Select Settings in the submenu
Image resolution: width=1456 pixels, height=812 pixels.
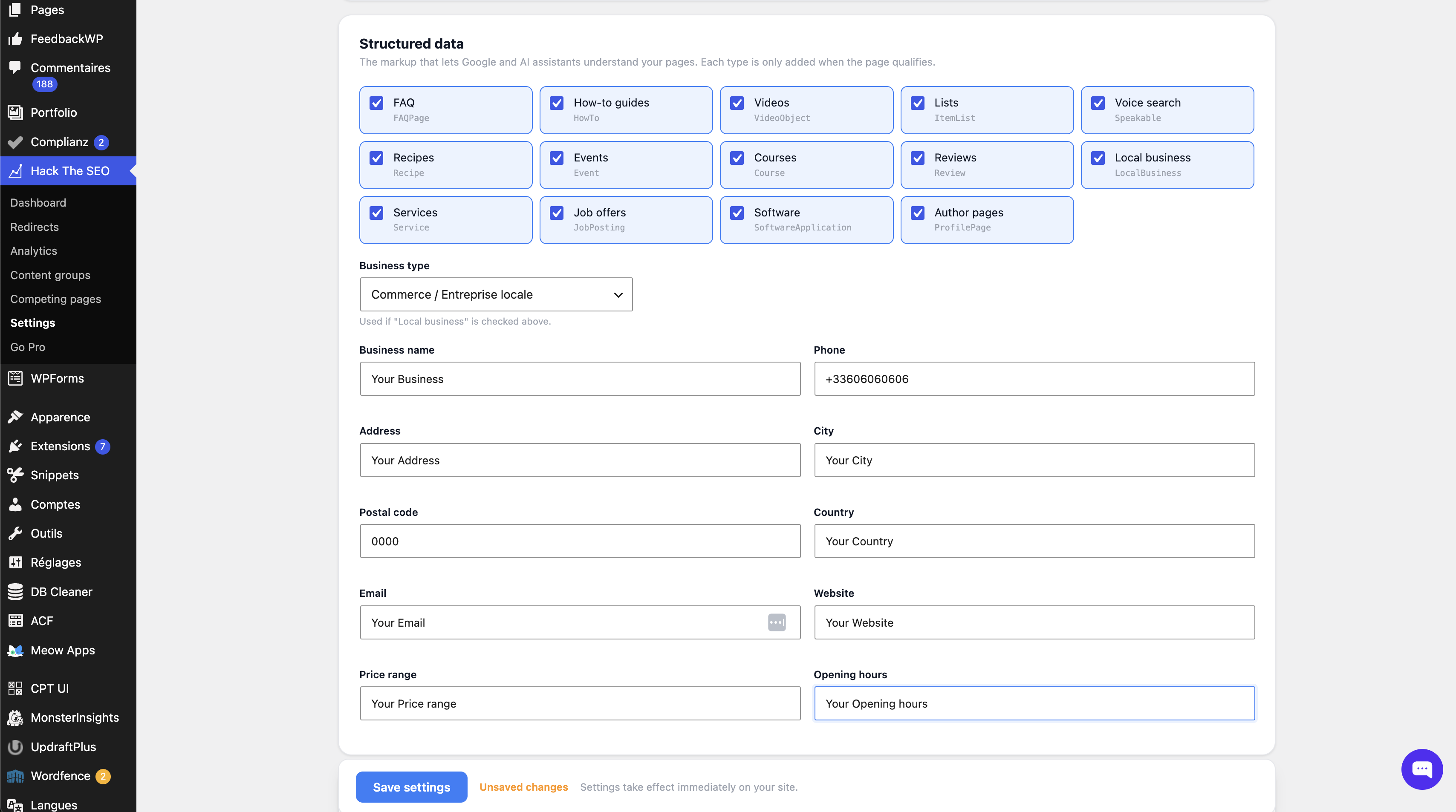coord(33,322)
